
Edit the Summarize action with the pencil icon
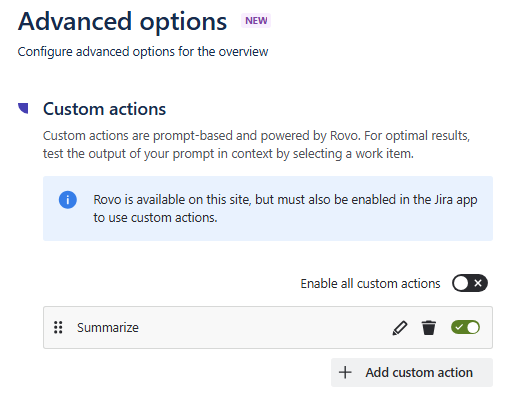[x=400, y=328]
